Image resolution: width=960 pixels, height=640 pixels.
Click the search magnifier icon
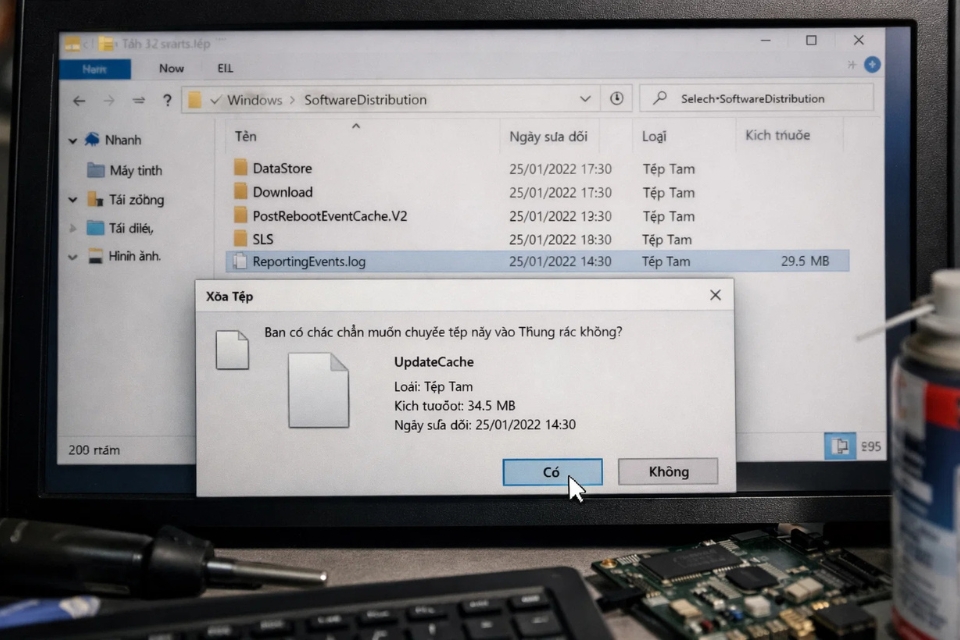pyautogui.click(x=659, y=98)
